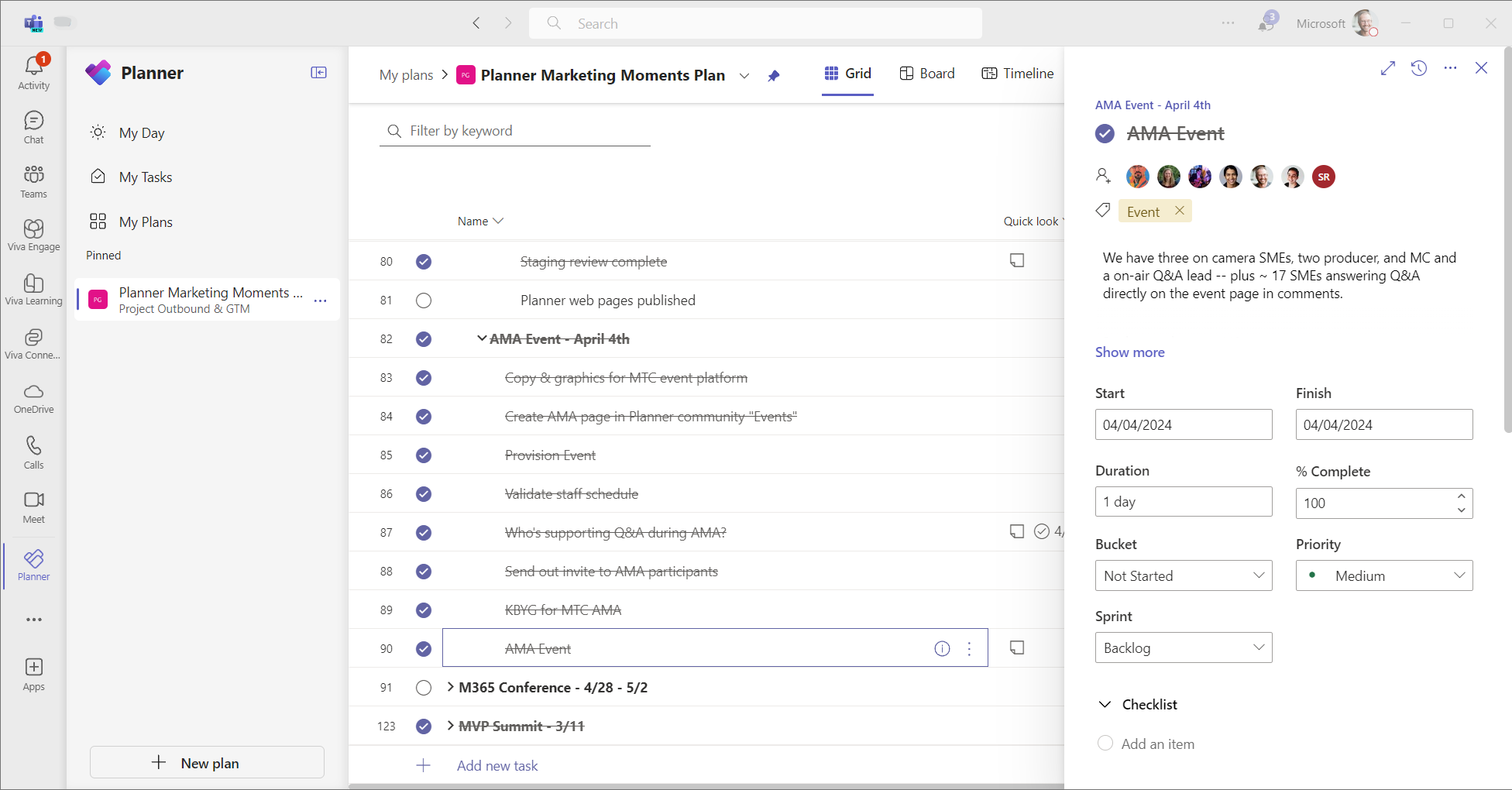Open more options in task details pane
The width and height of the screenshot is (1512, 790).
(x=1451, y=68)
